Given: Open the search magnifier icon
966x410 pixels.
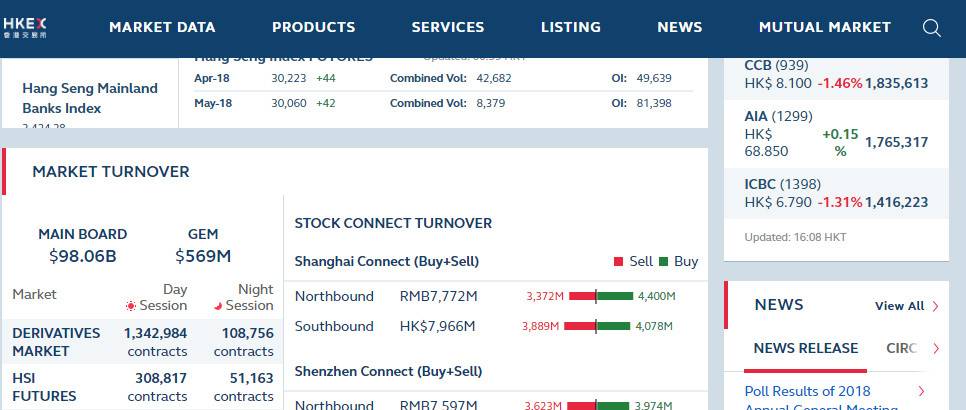Looking at the screenshot, I should click(x=931, y=28).
